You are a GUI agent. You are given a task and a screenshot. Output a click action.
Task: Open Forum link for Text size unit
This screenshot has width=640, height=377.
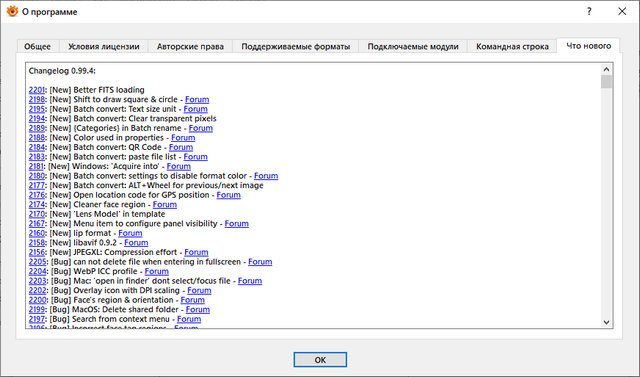196,109
